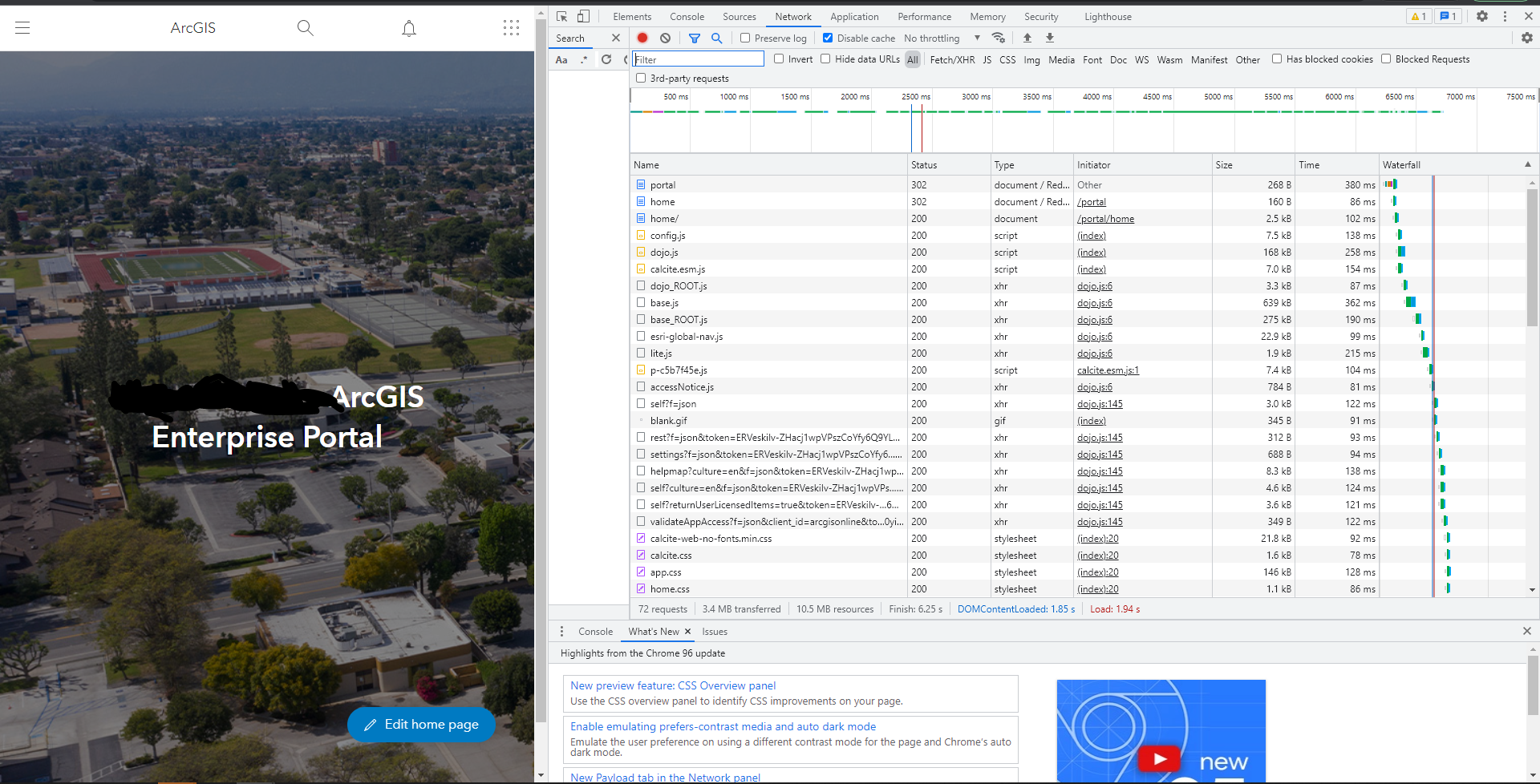Screen dimensions: 1540x784
Task: Focus the network Filter input field
Action: point(698,59)
